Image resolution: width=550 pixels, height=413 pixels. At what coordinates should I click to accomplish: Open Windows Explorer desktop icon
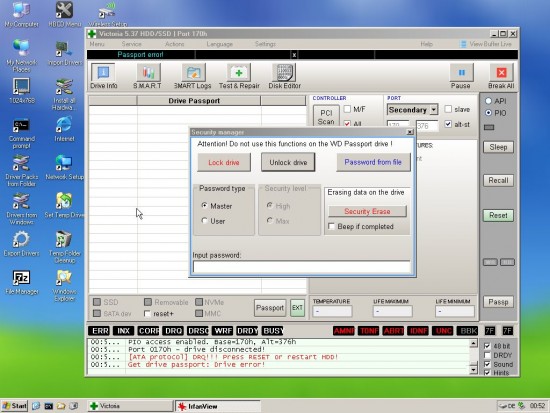(64, 286)
